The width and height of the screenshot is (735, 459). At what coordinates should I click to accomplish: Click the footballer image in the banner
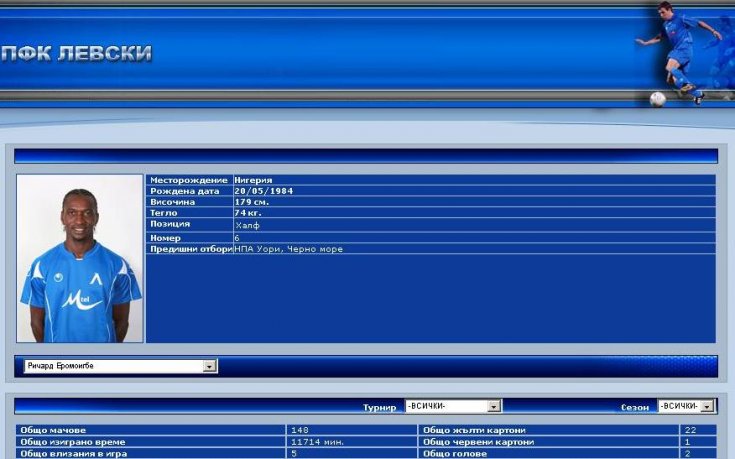point(680,53)
